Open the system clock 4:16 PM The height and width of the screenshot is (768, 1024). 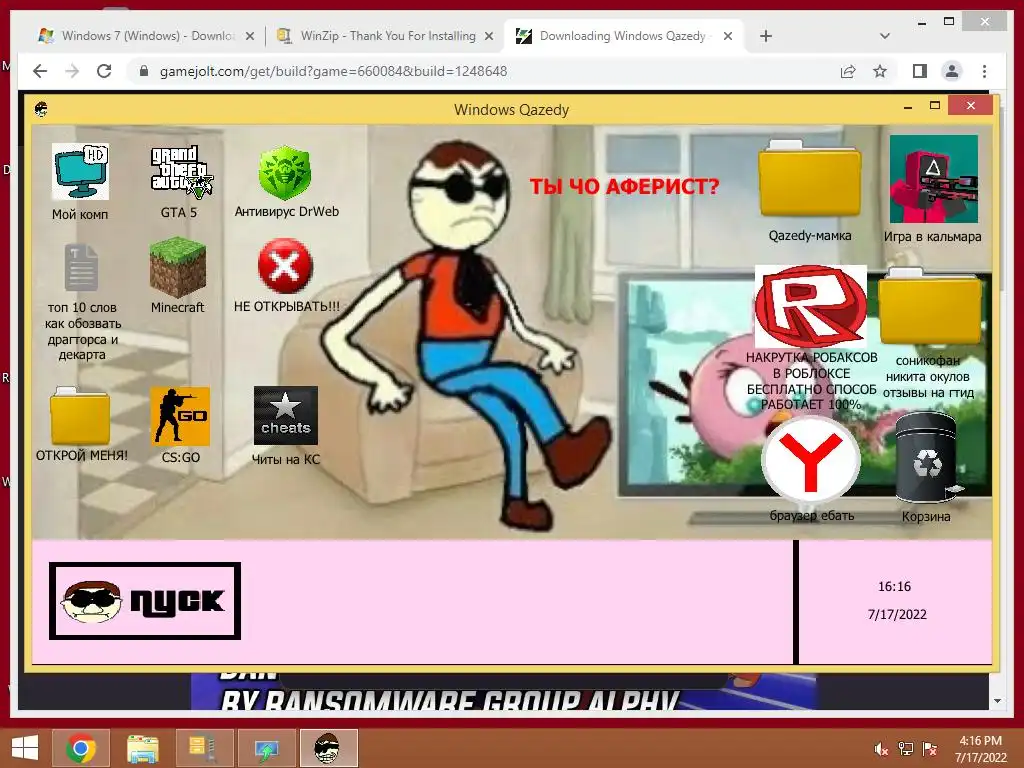tap(981, 749)
